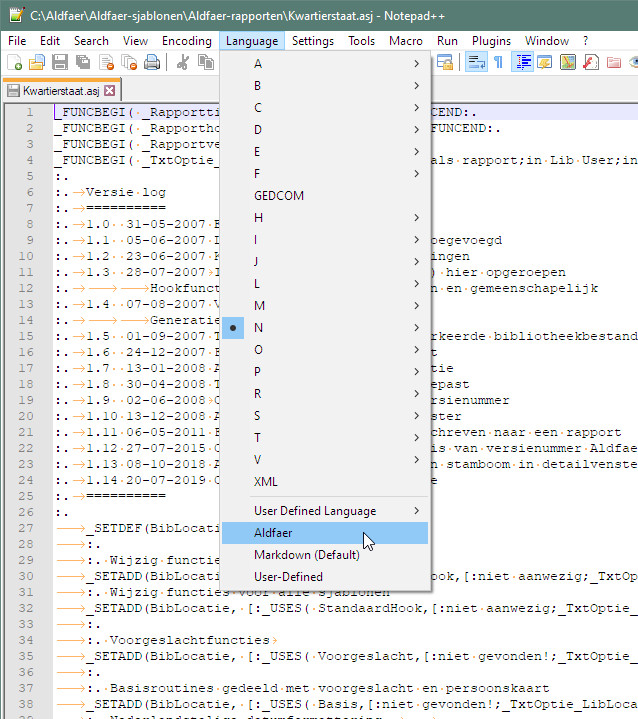
Task: Open the File menu
Action: 17,41
